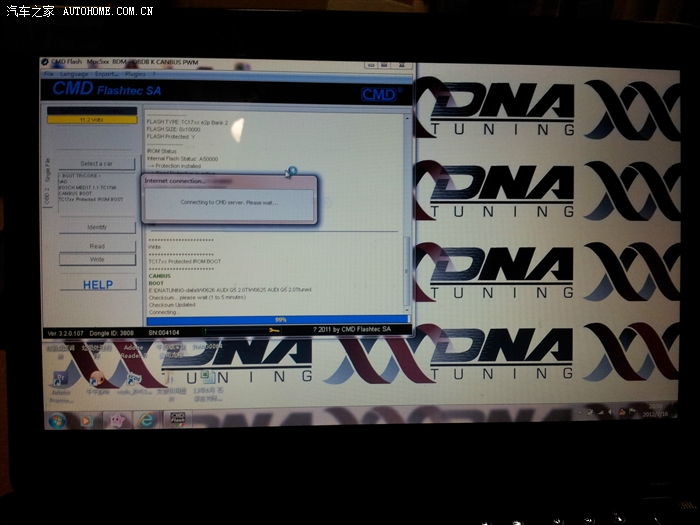Select the CMD Flash taskbar button
Screen dimensions: 700x525
coord(177,418)
